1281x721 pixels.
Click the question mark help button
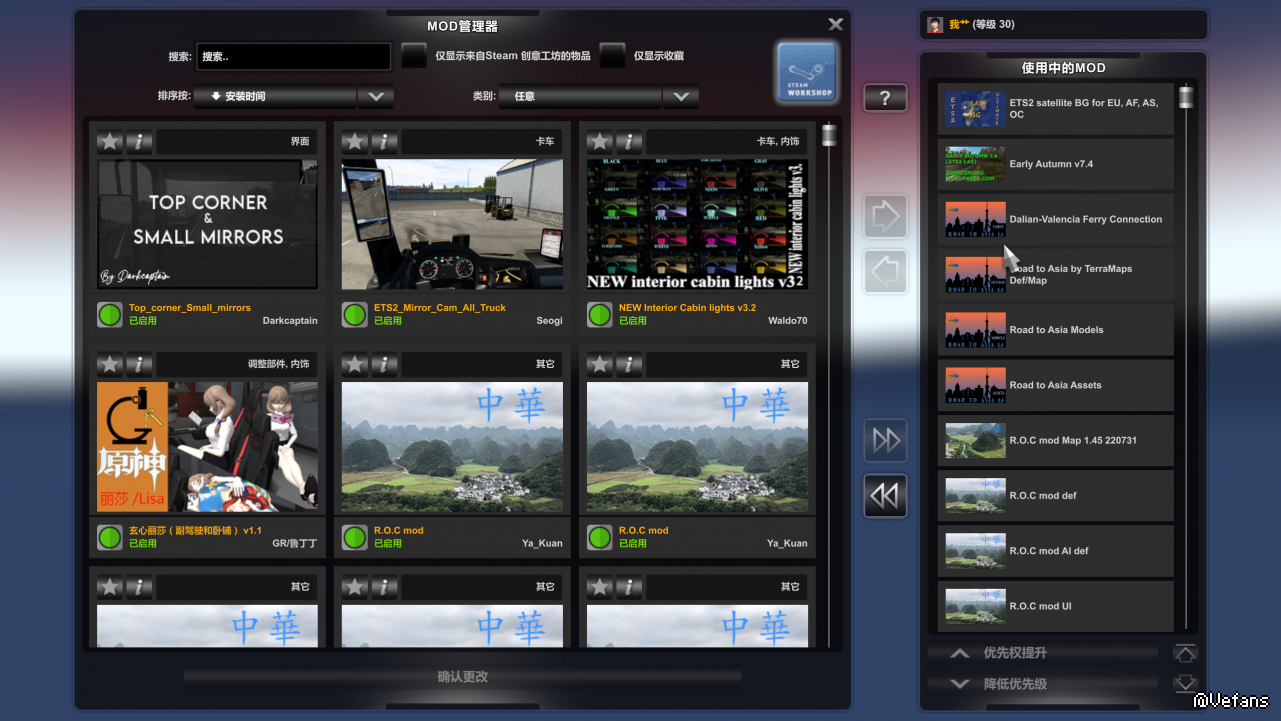tap(885, 98)
